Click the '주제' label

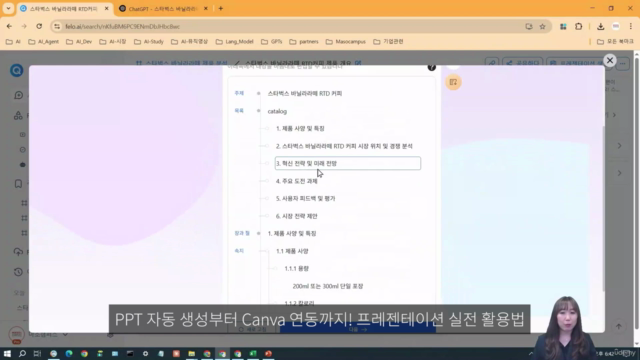239,93
